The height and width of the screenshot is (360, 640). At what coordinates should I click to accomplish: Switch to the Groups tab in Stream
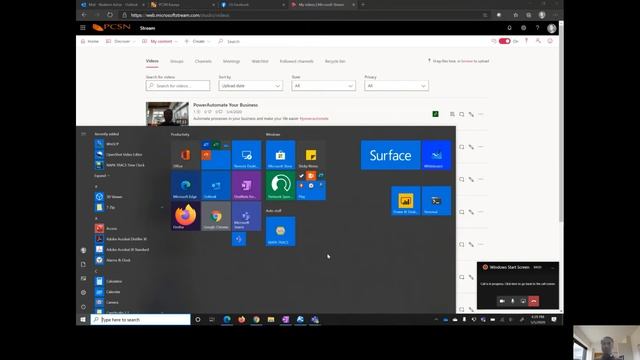pos(177,61)
